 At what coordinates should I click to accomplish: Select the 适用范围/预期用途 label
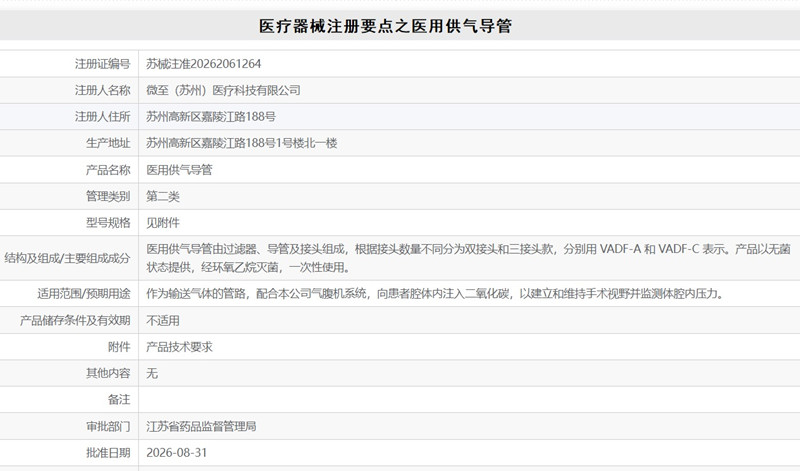click(x=84, y=294)
